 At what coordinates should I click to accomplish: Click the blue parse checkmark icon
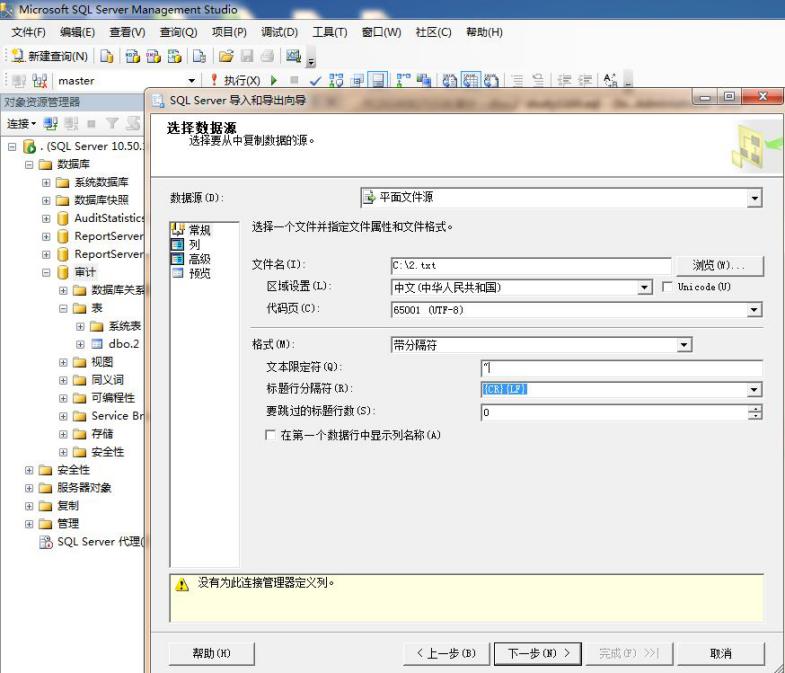[315, 80]
